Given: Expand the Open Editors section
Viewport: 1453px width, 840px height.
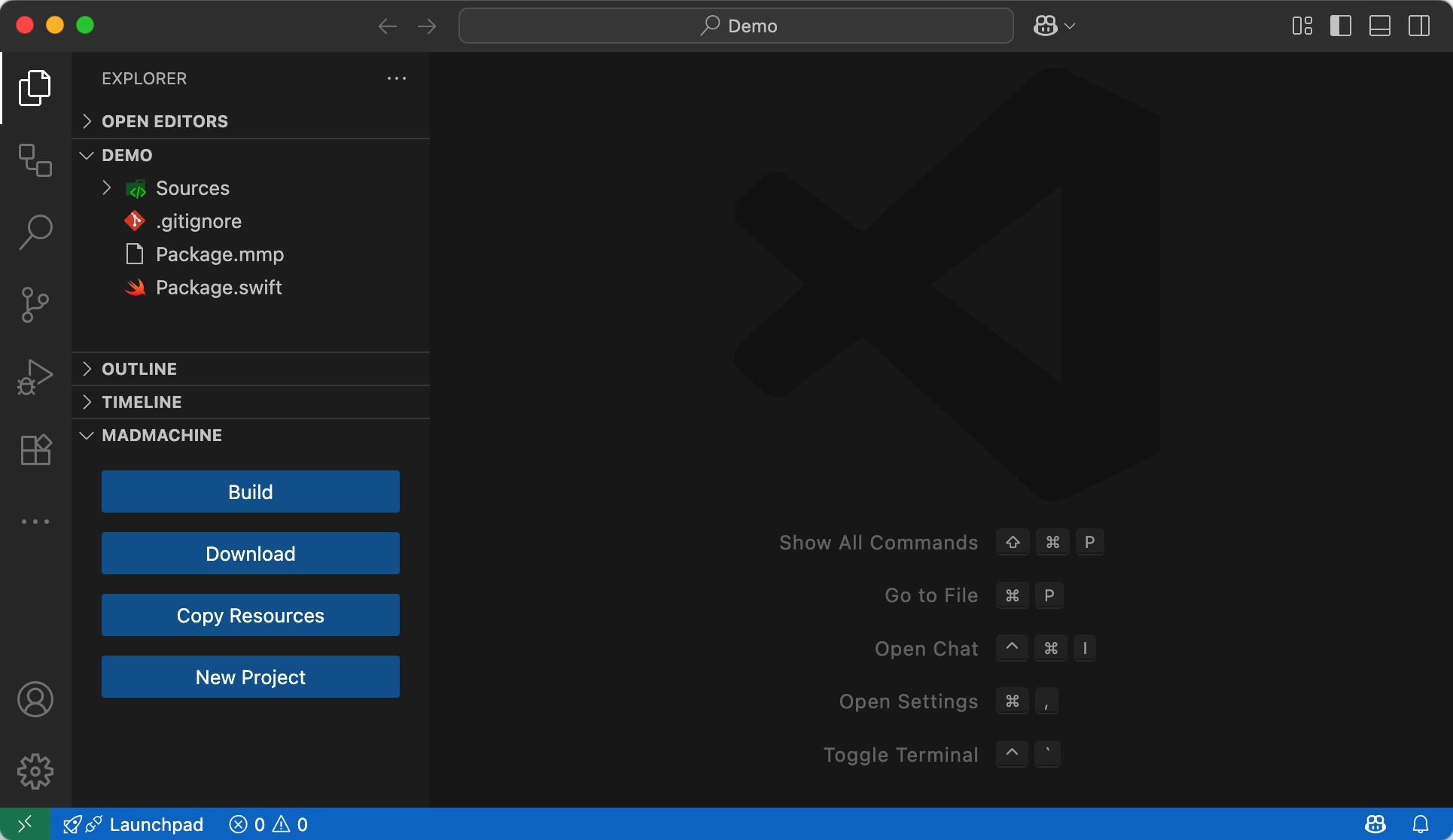Looking at the screenshot, I should tap(251, 121).
